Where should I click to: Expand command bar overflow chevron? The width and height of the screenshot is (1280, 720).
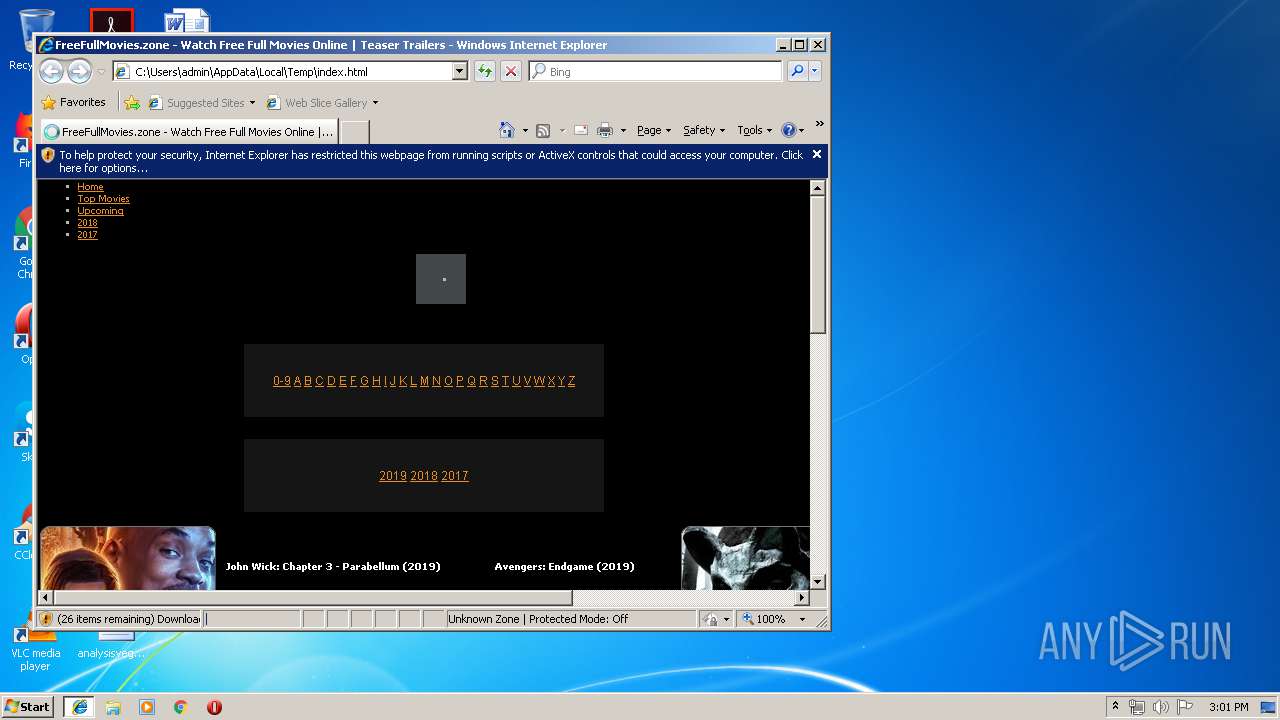(x=819, y=124)
